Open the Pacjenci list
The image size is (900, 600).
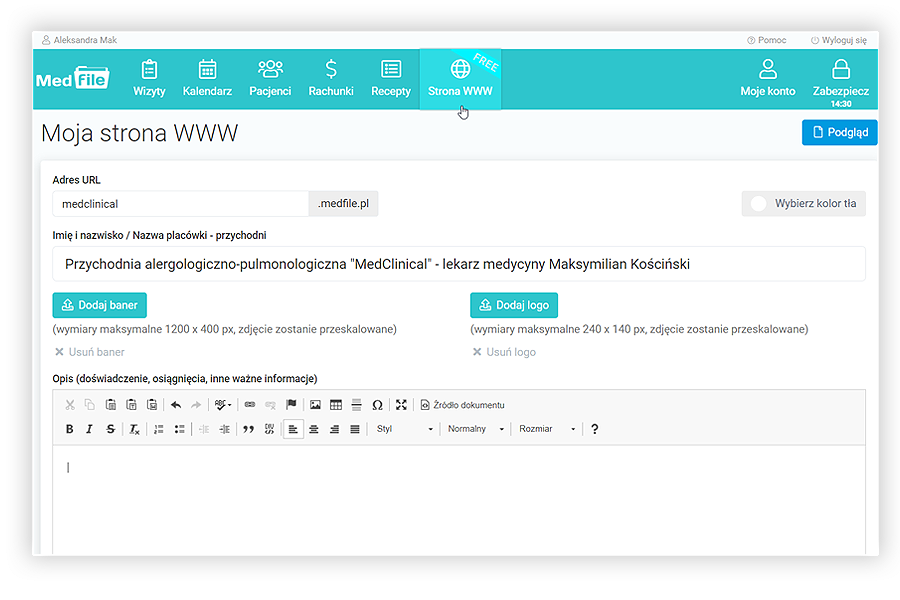270,78
